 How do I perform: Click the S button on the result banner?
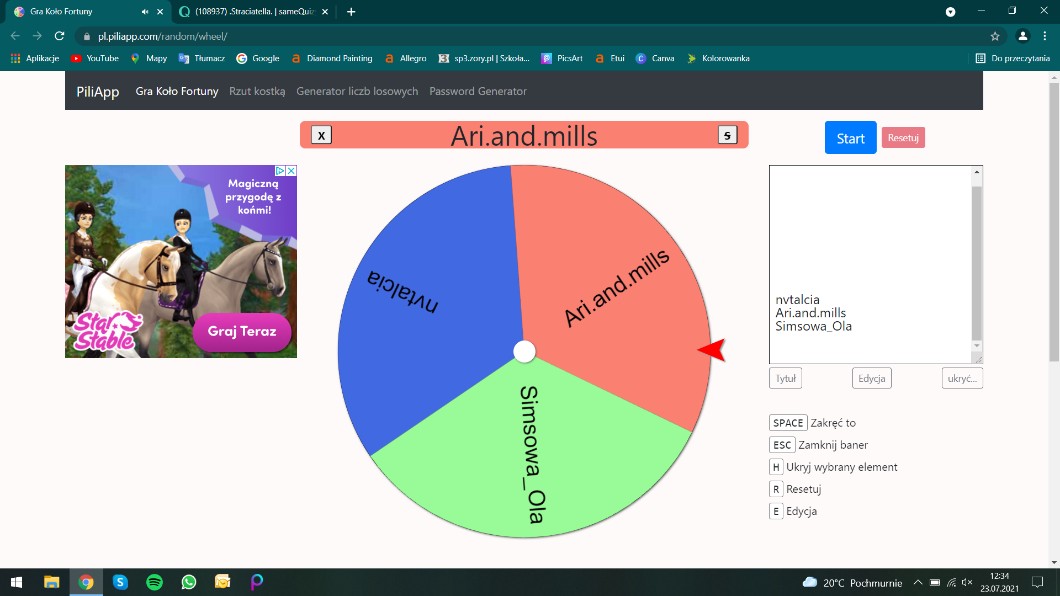pos(727,135)
